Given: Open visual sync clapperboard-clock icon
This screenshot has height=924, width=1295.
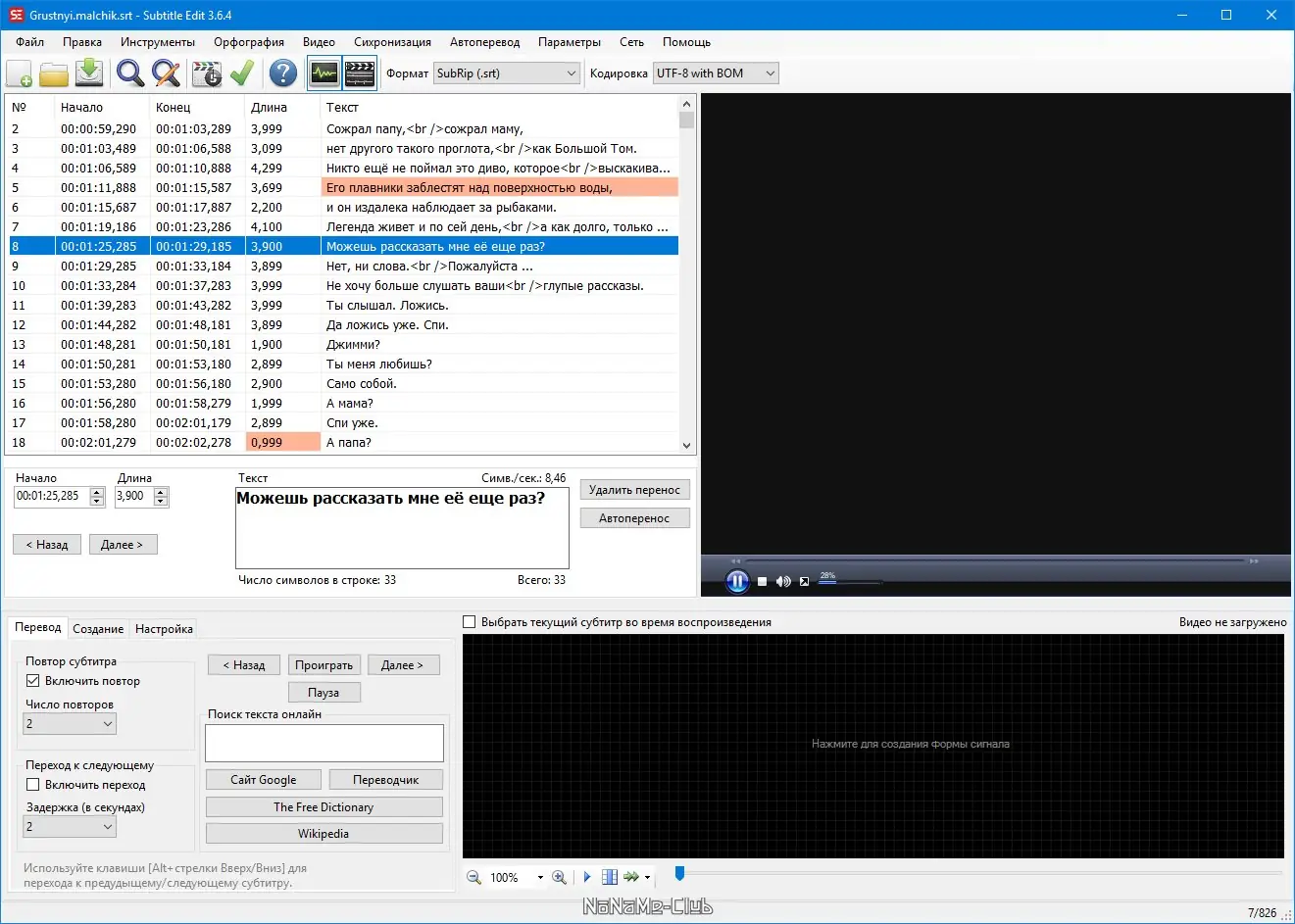Looking at the screenshot, I should coord(207,73).
